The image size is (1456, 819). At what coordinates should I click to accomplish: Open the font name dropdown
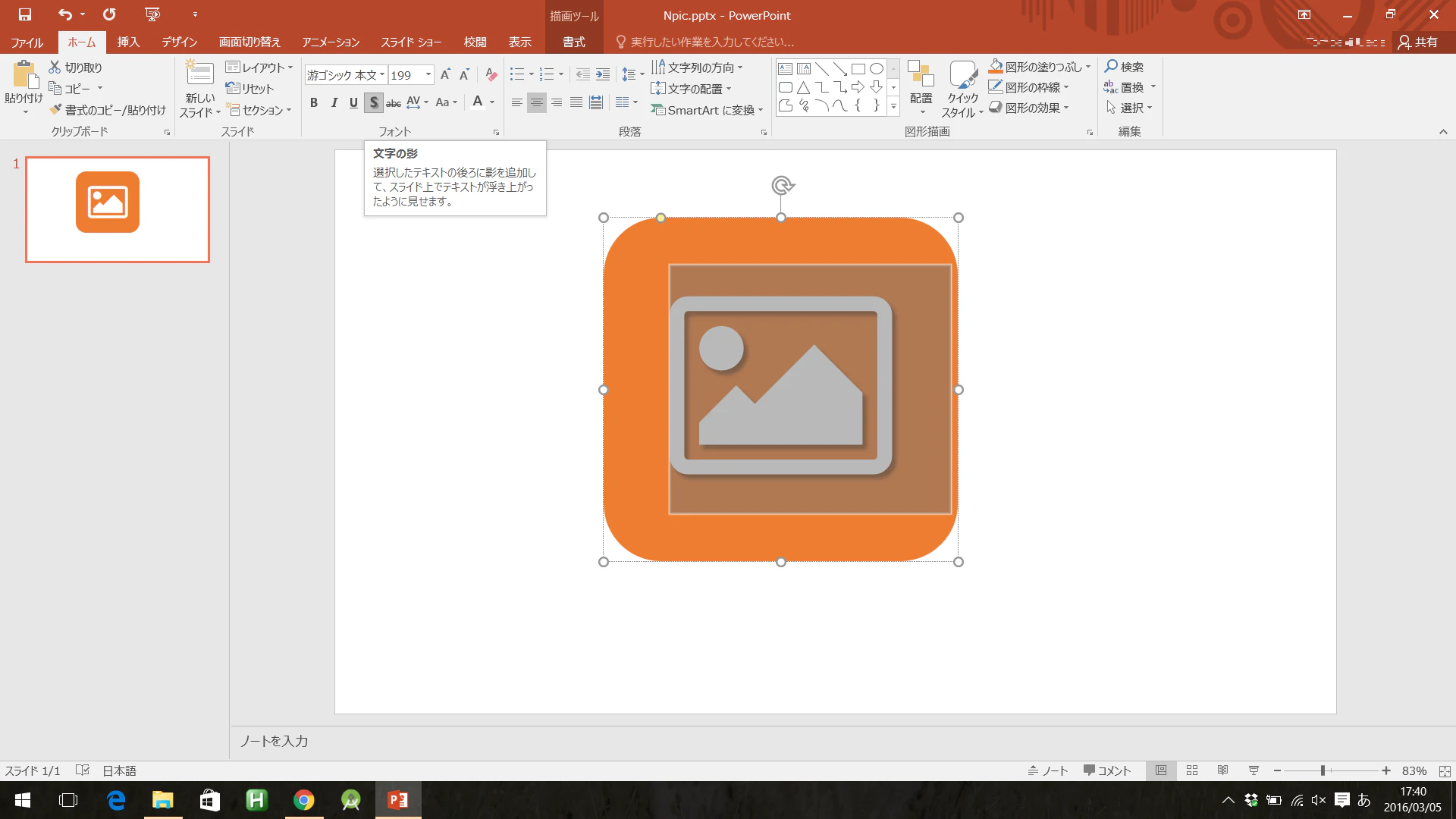click(x=382, y=74)
